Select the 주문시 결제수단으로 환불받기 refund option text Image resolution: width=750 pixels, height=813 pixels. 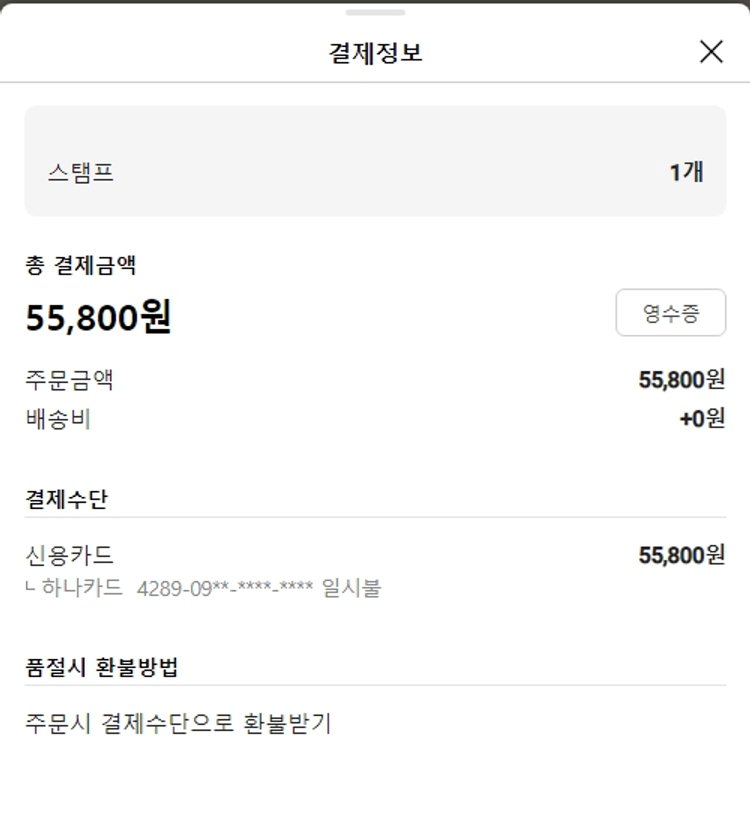point(177,723)
